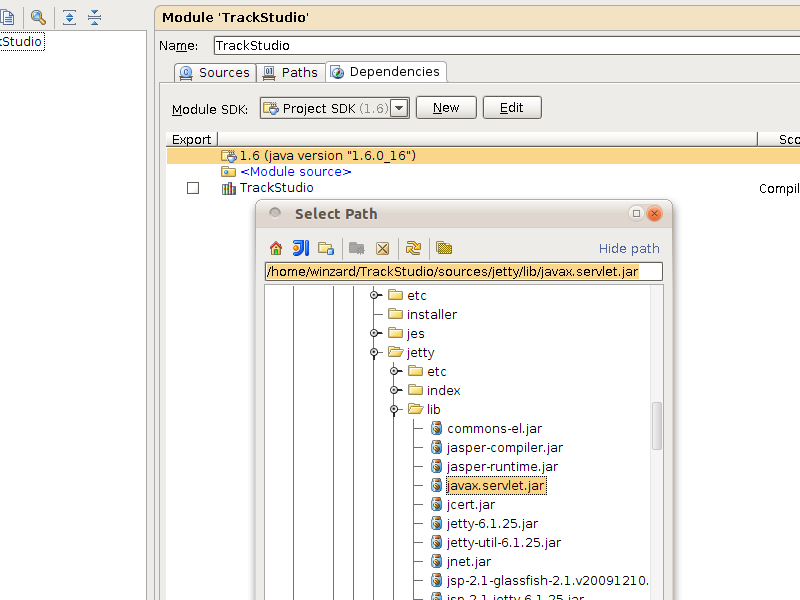Expand the index folder node
The width and height of the screenshot is (800, 600).
tap(394, 390)
